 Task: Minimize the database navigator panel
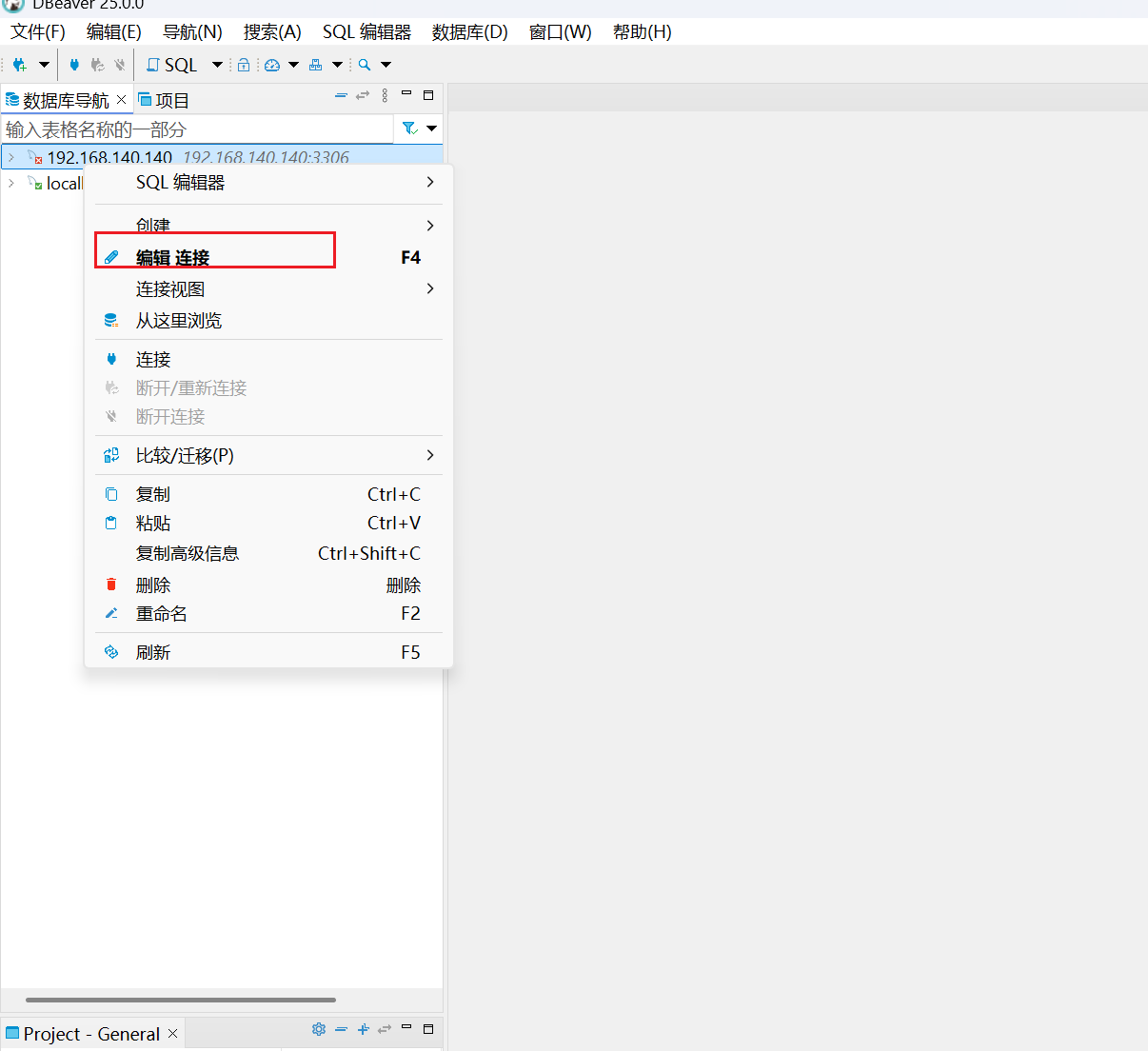[x=406, y=94]
